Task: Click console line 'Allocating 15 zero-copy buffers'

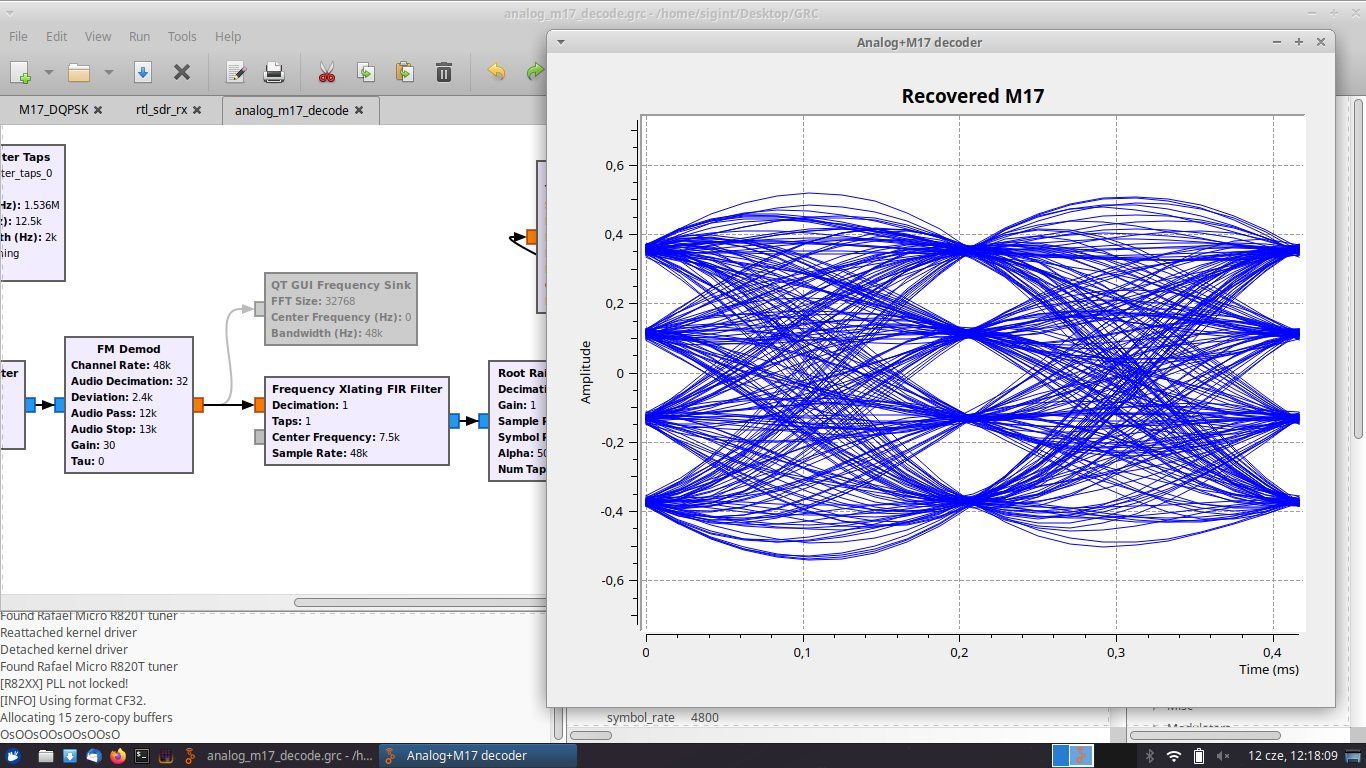Action: click(86, 717)
